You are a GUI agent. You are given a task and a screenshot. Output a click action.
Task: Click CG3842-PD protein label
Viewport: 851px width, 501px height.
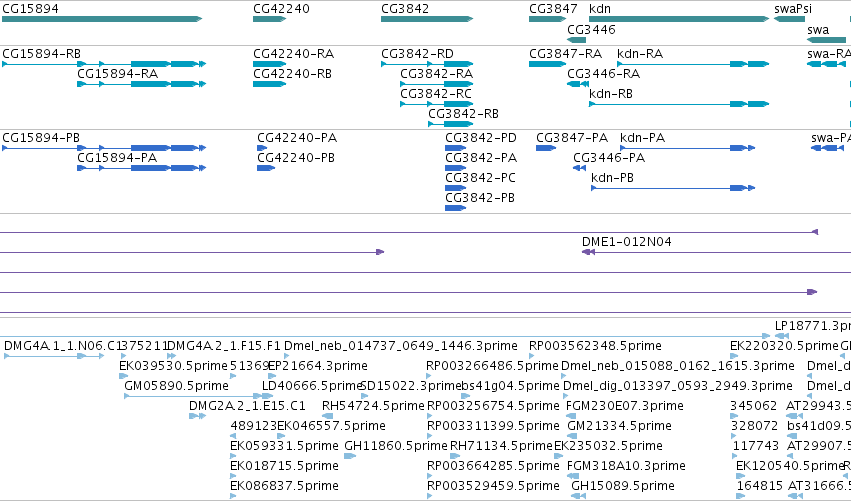pos(481,138)
